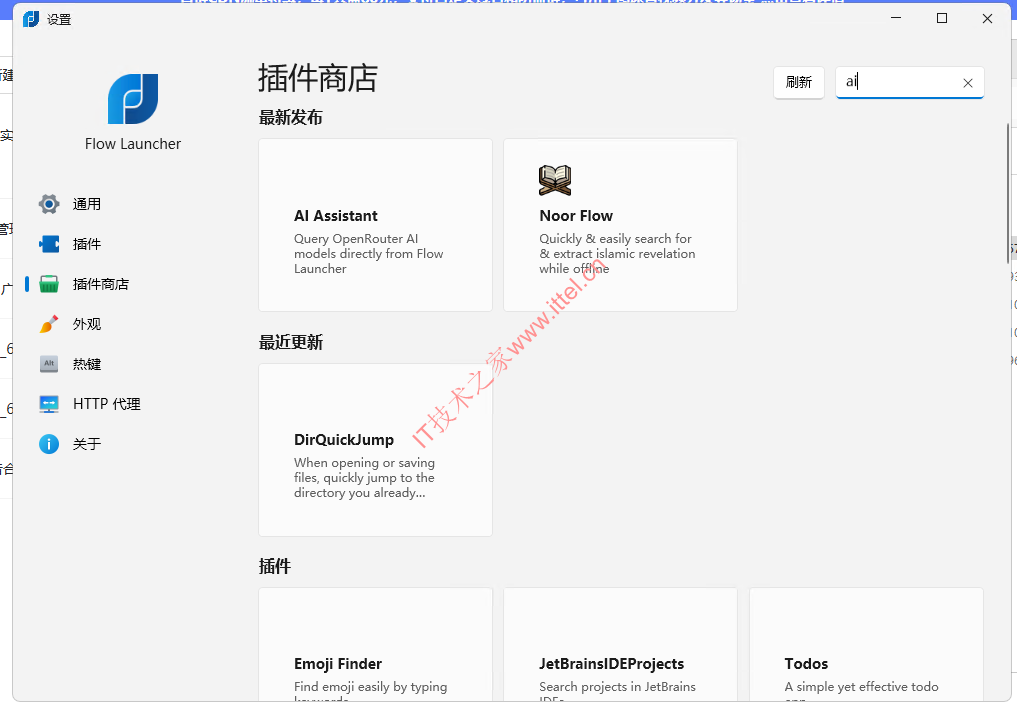This screenshot has width=1017, height=708.
Task: Click the Noor Flow book icon
Action: coord(555,180)
